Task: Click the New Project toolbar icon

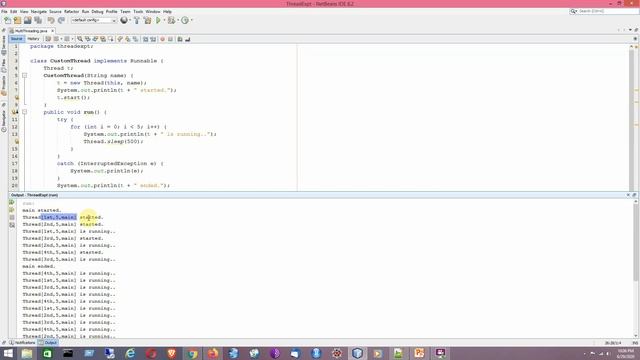Action: pyautogui.click(x=18, y=20)
